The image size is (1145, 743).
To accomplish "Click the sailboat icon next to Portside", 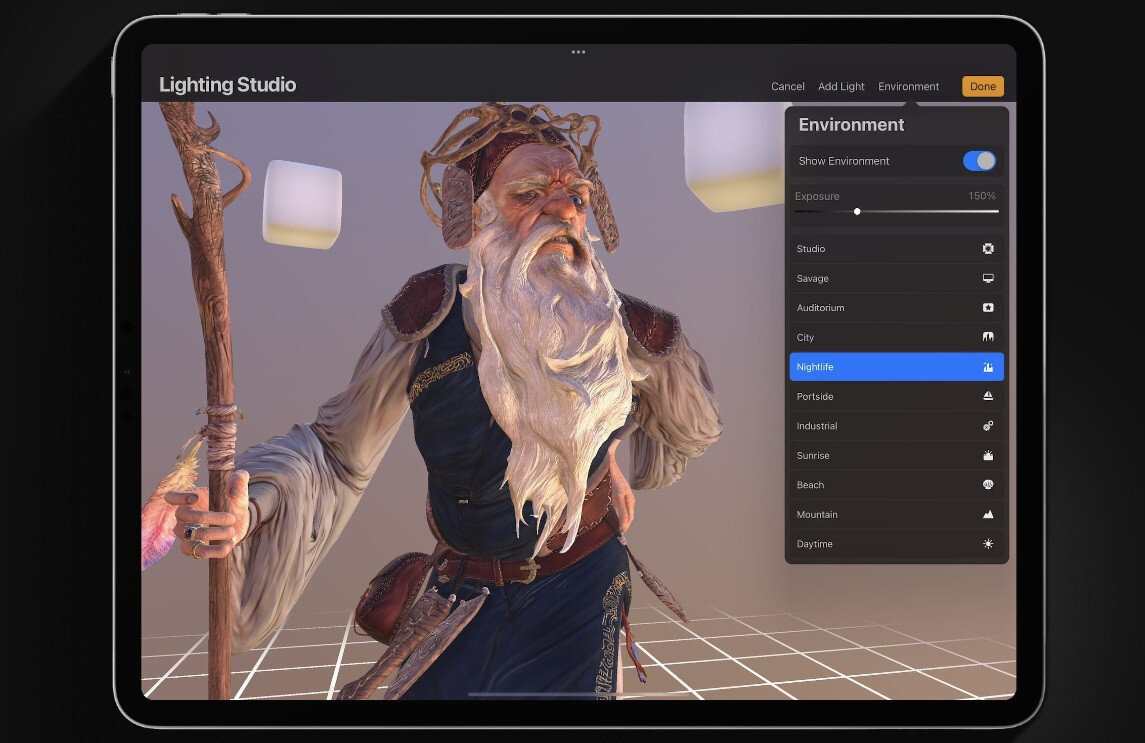I will point(987,396).
